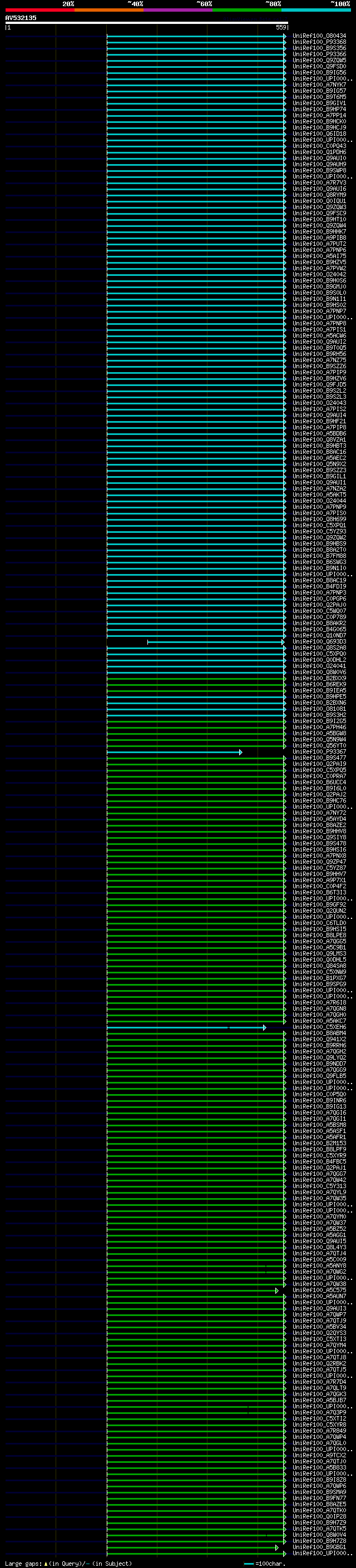Open hit UniRef100_C5XEH6
The width and height of the screenshot is (356, 1568).
319,1027
